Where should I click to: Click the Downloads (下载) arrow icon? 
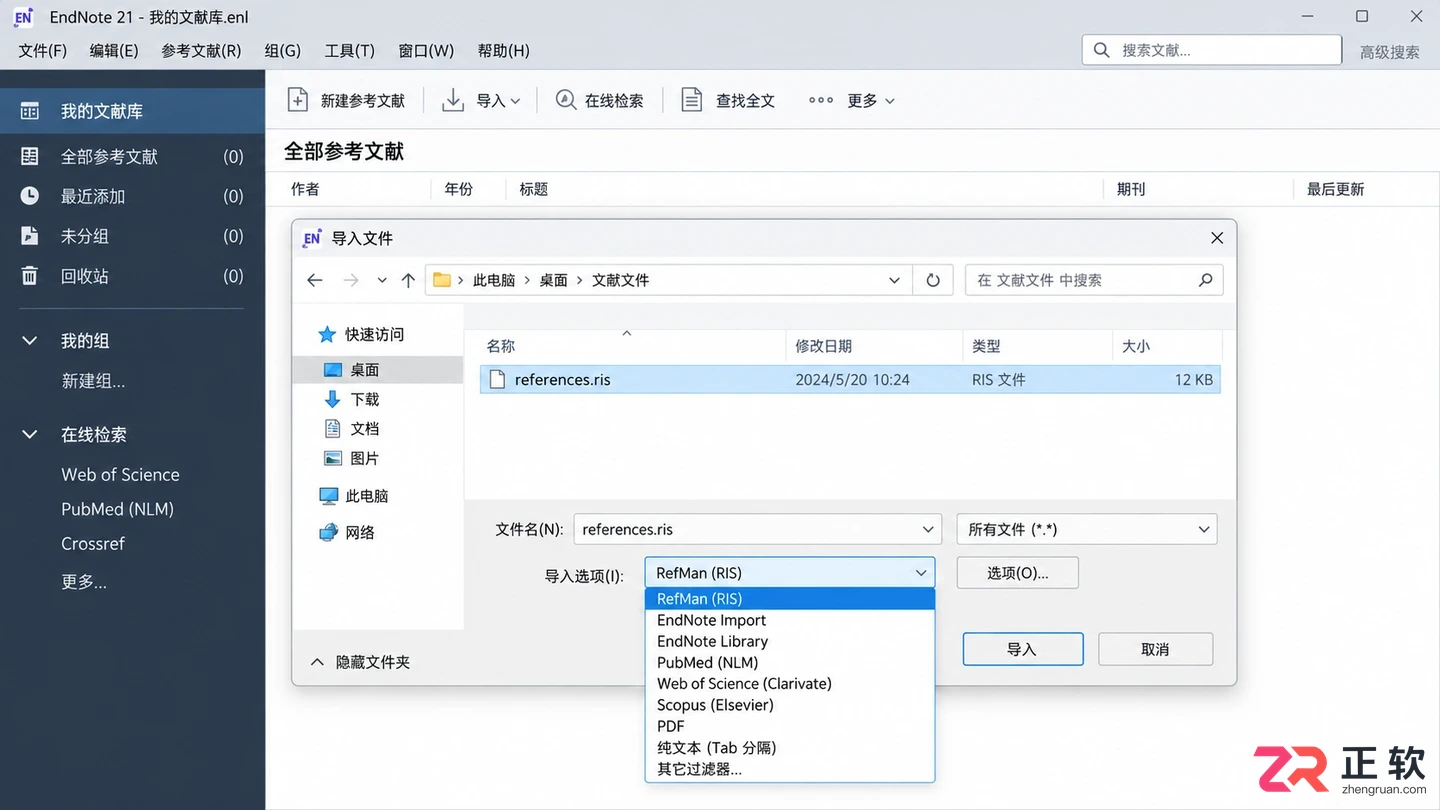click(333, 399)
